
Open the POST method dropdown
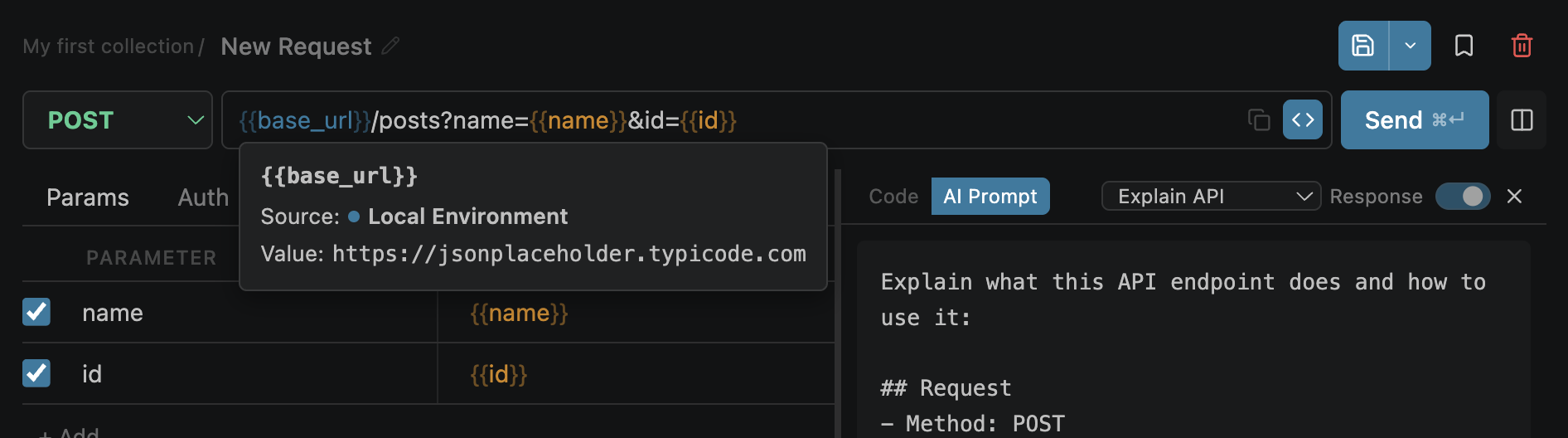click(x=118, y=120)
